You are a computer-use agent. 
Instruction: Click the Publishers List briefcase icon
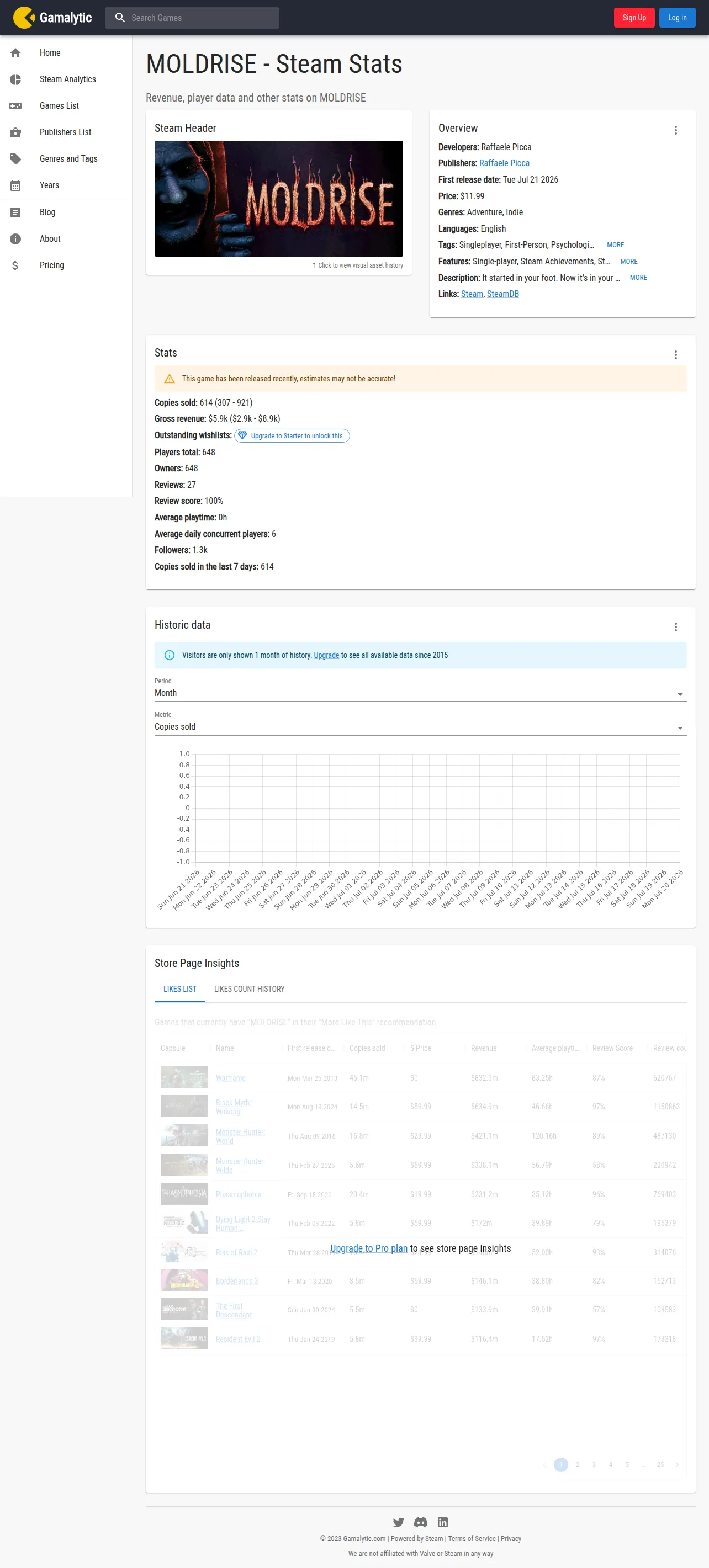point(16,132)
